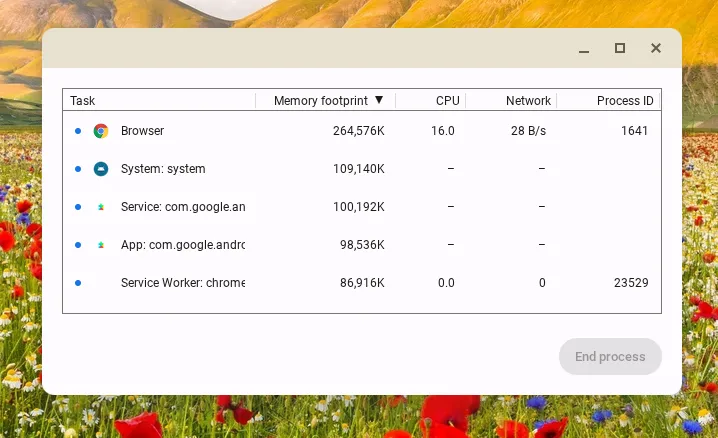The width and height of the screenshot is (718, 438).
Task: Click the Android icon beside Service: com.google.an
Action: tap(101, 207)
